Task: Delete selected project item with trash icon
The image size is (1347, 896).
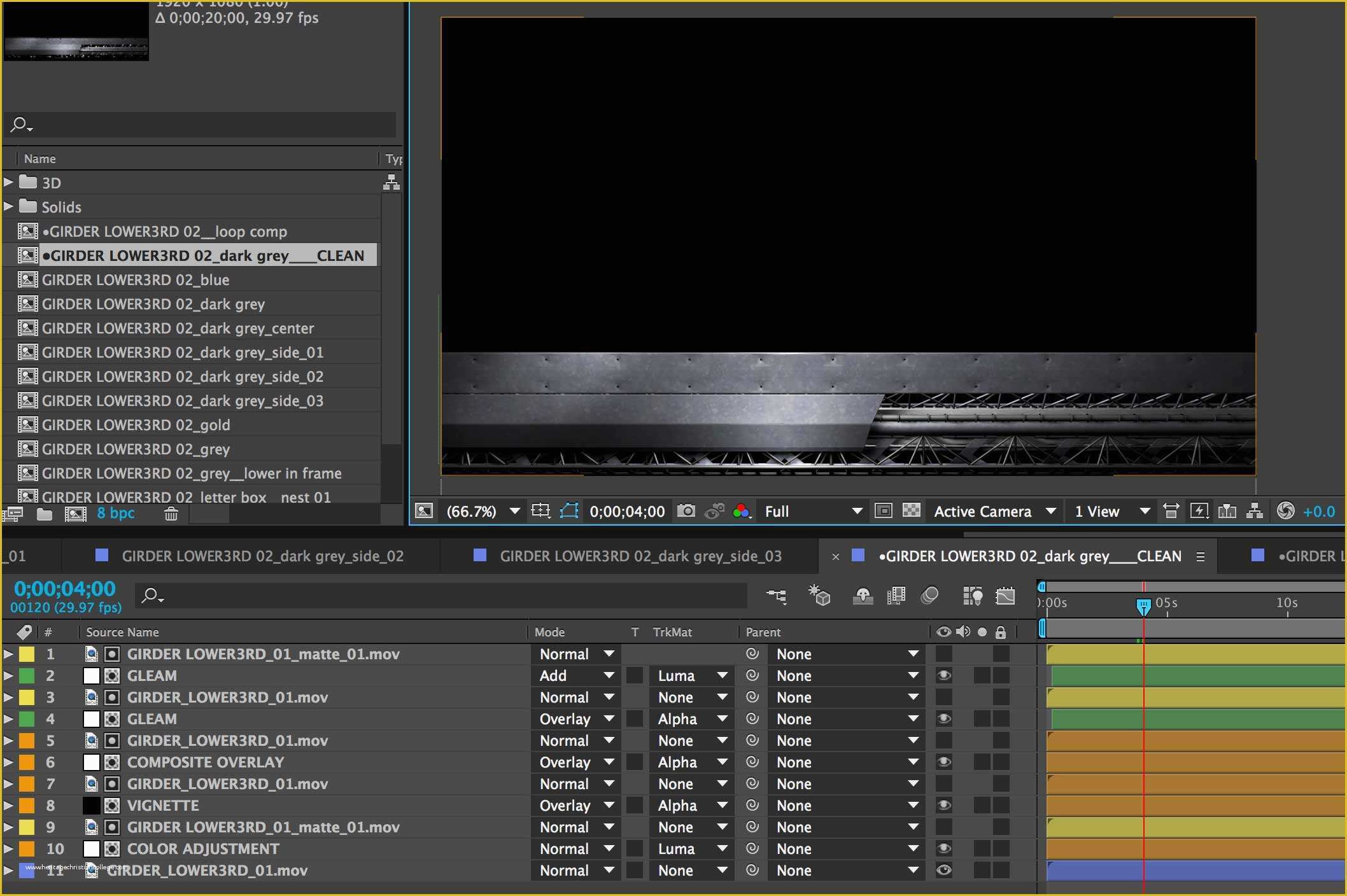Action: [171, 514]
